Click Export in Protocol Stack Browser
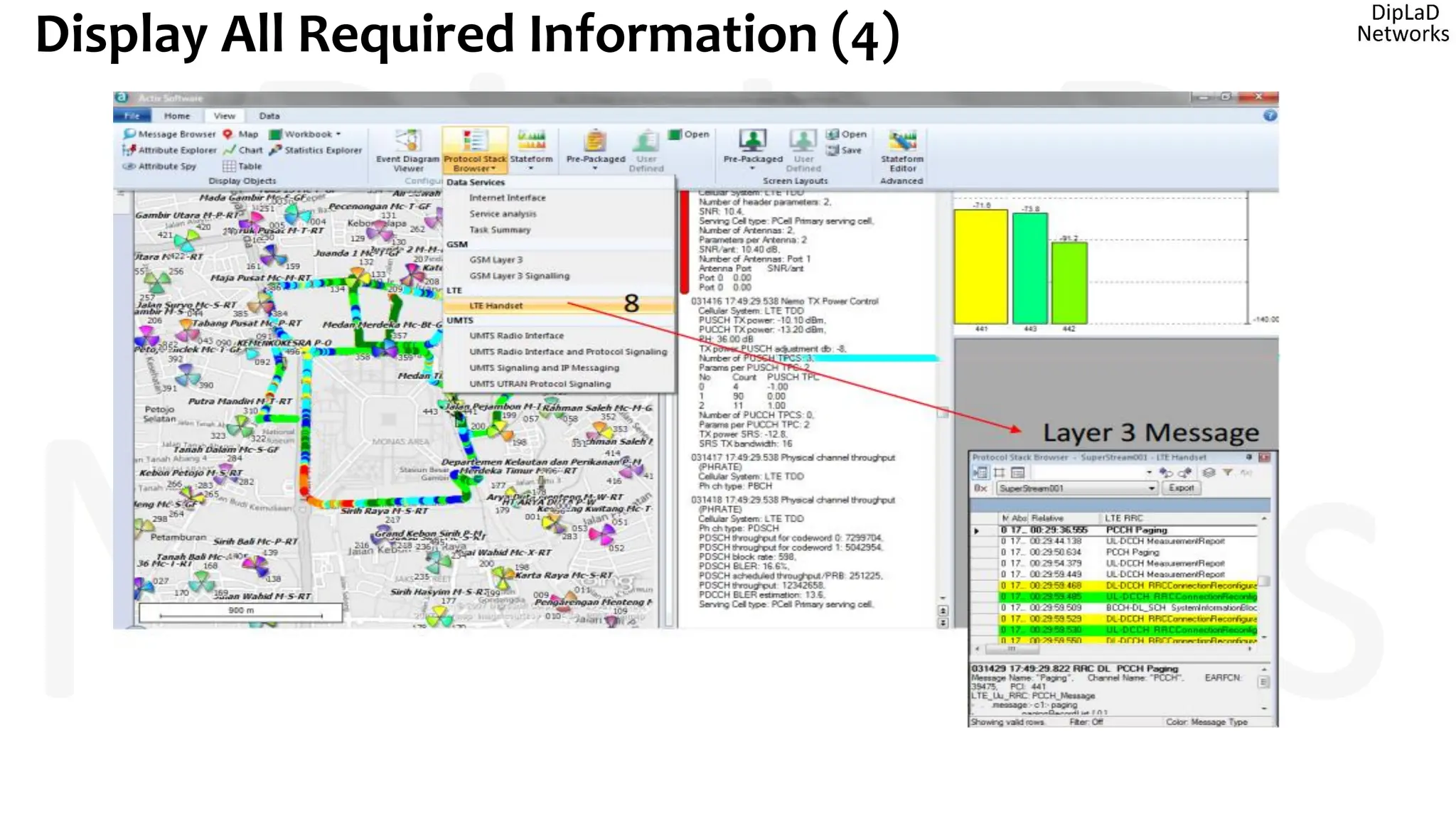Image resolution: width=1456 pixels, height=819 pixels. pos(1181,488)
